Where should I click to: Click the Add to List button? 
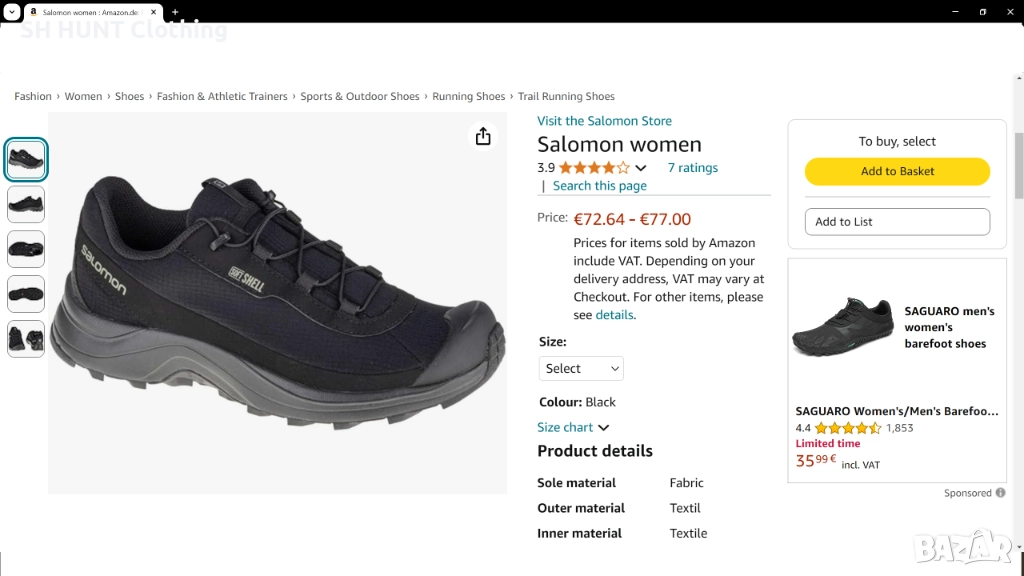[897, 222]
